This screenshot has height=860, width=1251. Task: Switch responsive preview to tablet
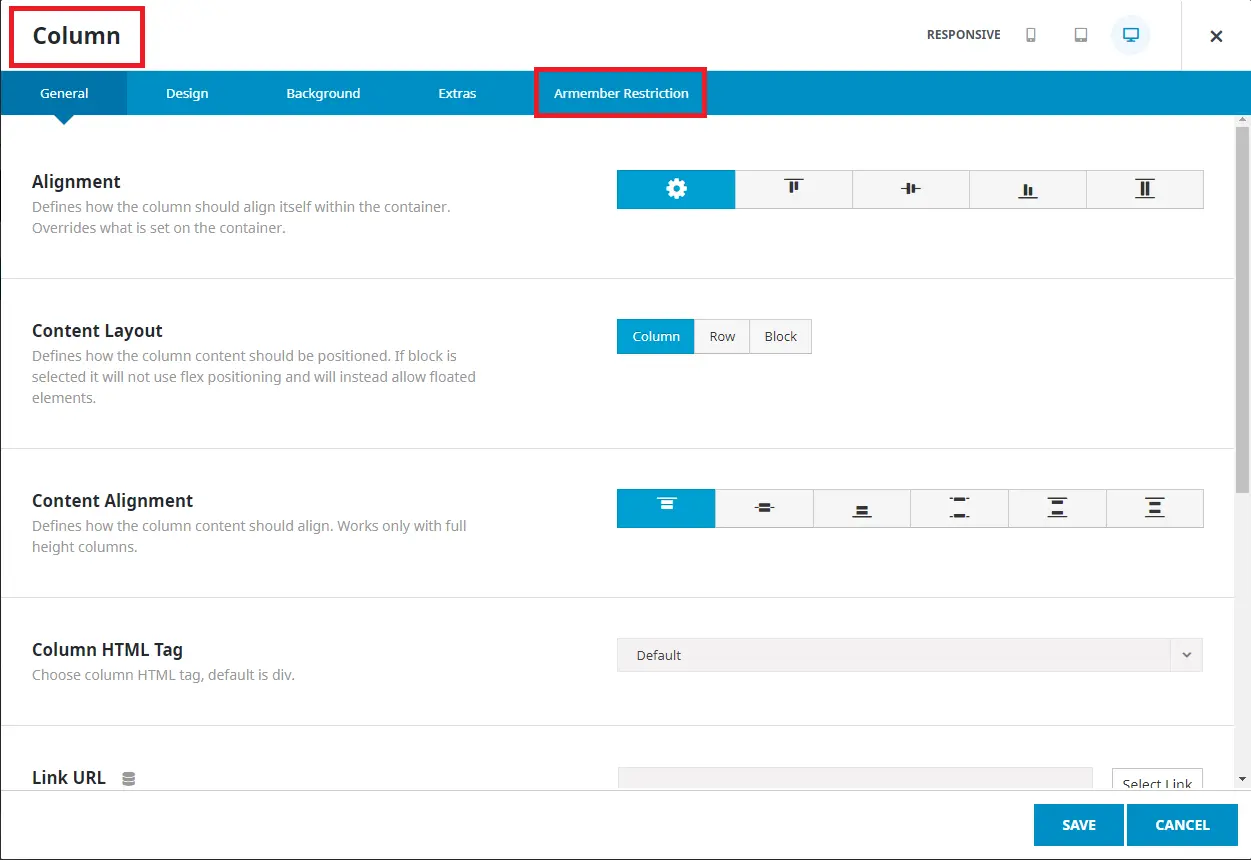1081,35
